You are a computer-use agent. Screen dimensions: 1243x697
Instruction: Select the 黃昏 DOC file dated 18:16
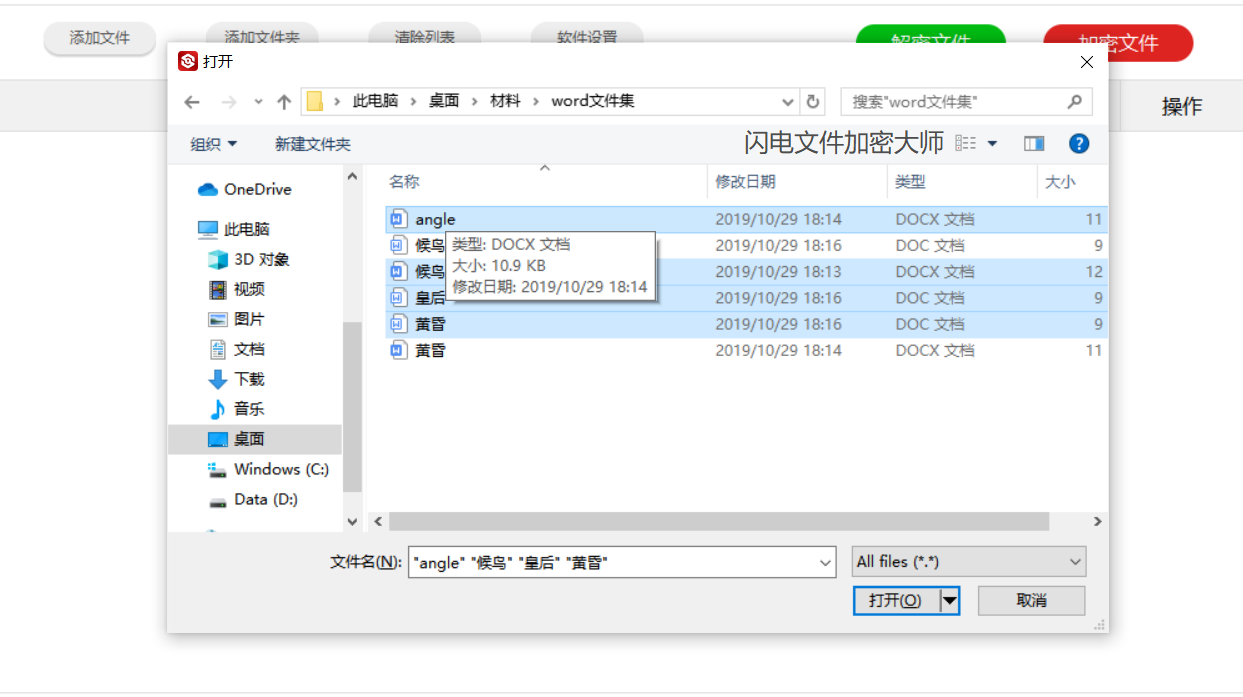[x=745, y=324]
